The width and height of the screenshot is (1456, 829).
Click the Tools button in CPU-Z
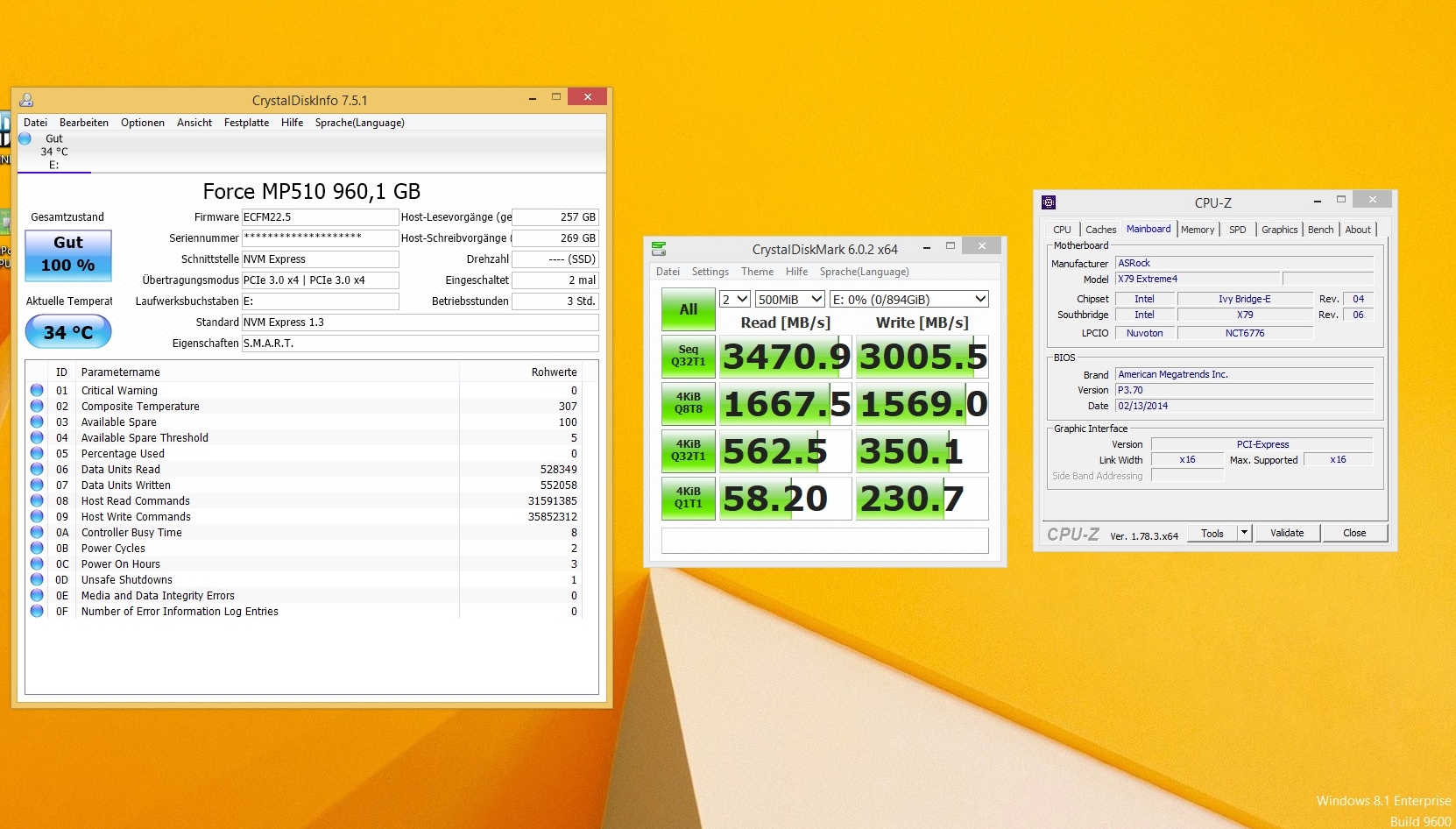[1212, 533]
